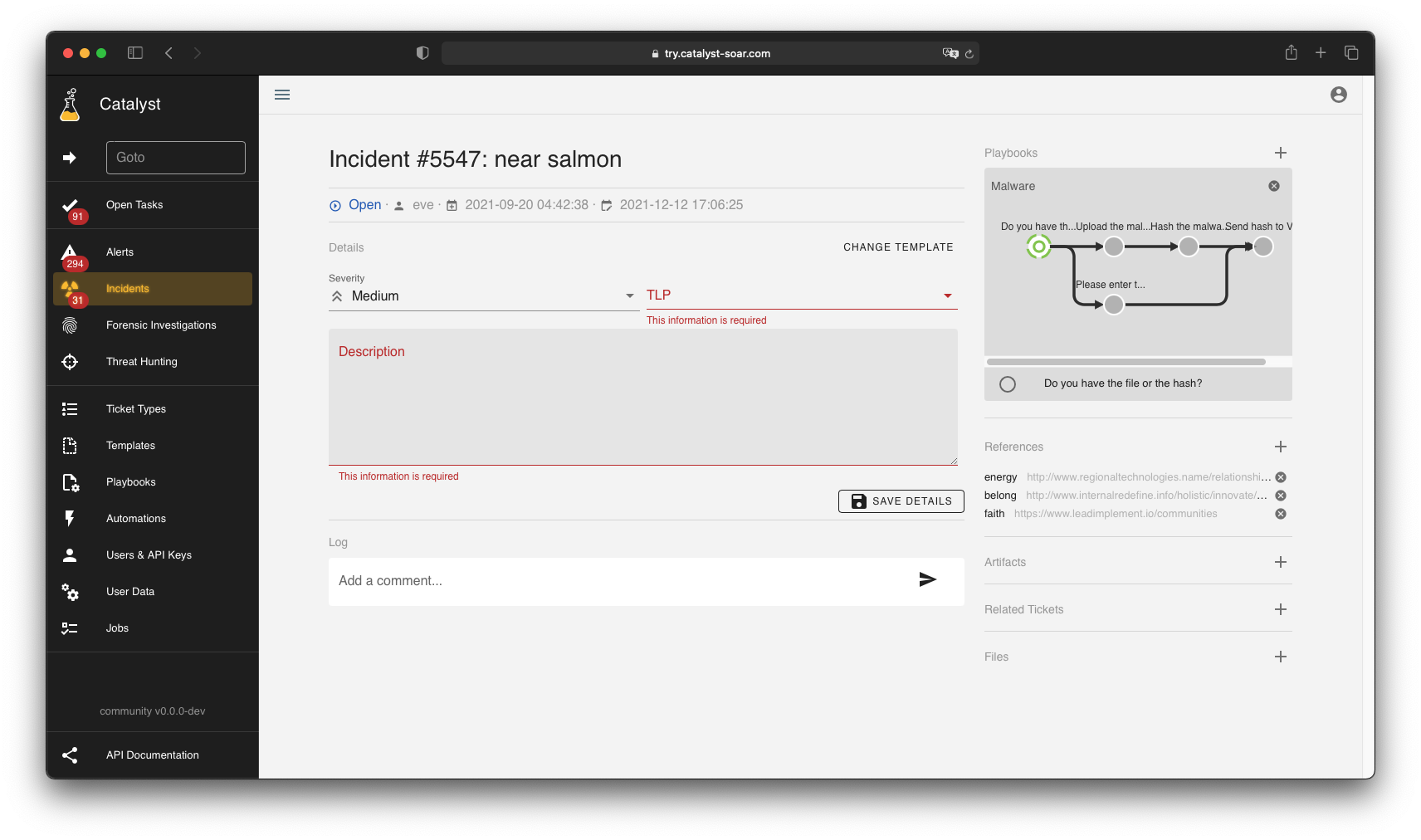Add a new artifact with the plus icon
The height and width of the screenshot is (840, 1421).
click(x=1280, y=562)
